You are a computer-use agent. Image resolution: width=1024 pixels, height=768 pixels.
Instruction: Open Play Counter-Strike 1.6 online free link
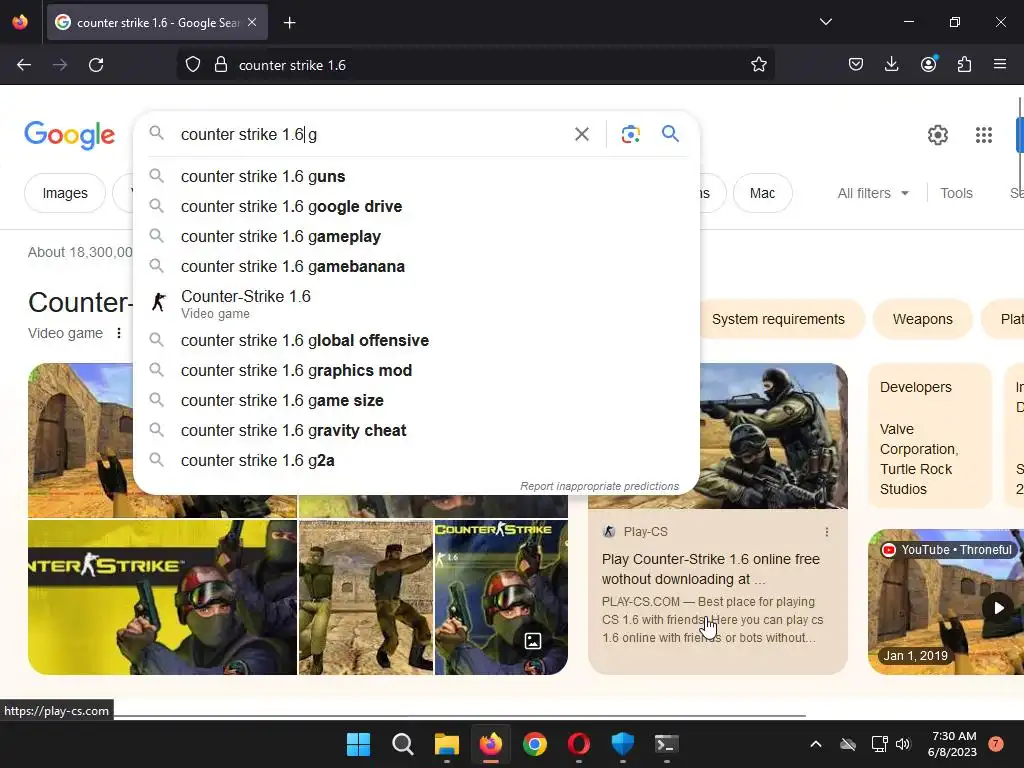pyautogui.click(x=711, y=569)
